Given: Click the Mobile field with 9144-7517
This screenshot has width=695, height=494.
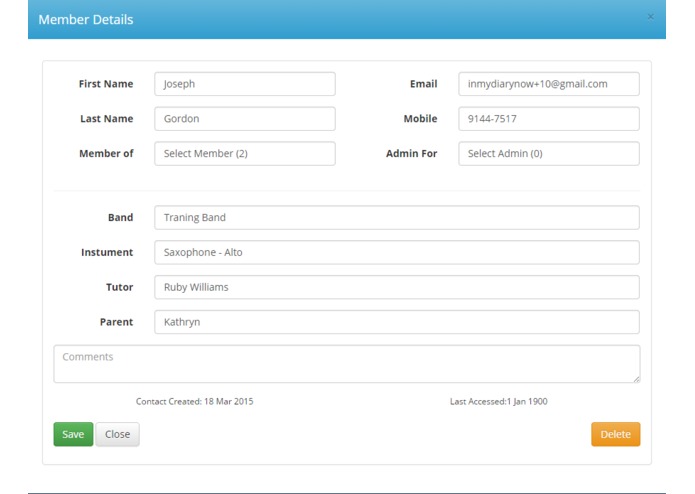Looking at the screenshot, I should [x=549, y=119].
